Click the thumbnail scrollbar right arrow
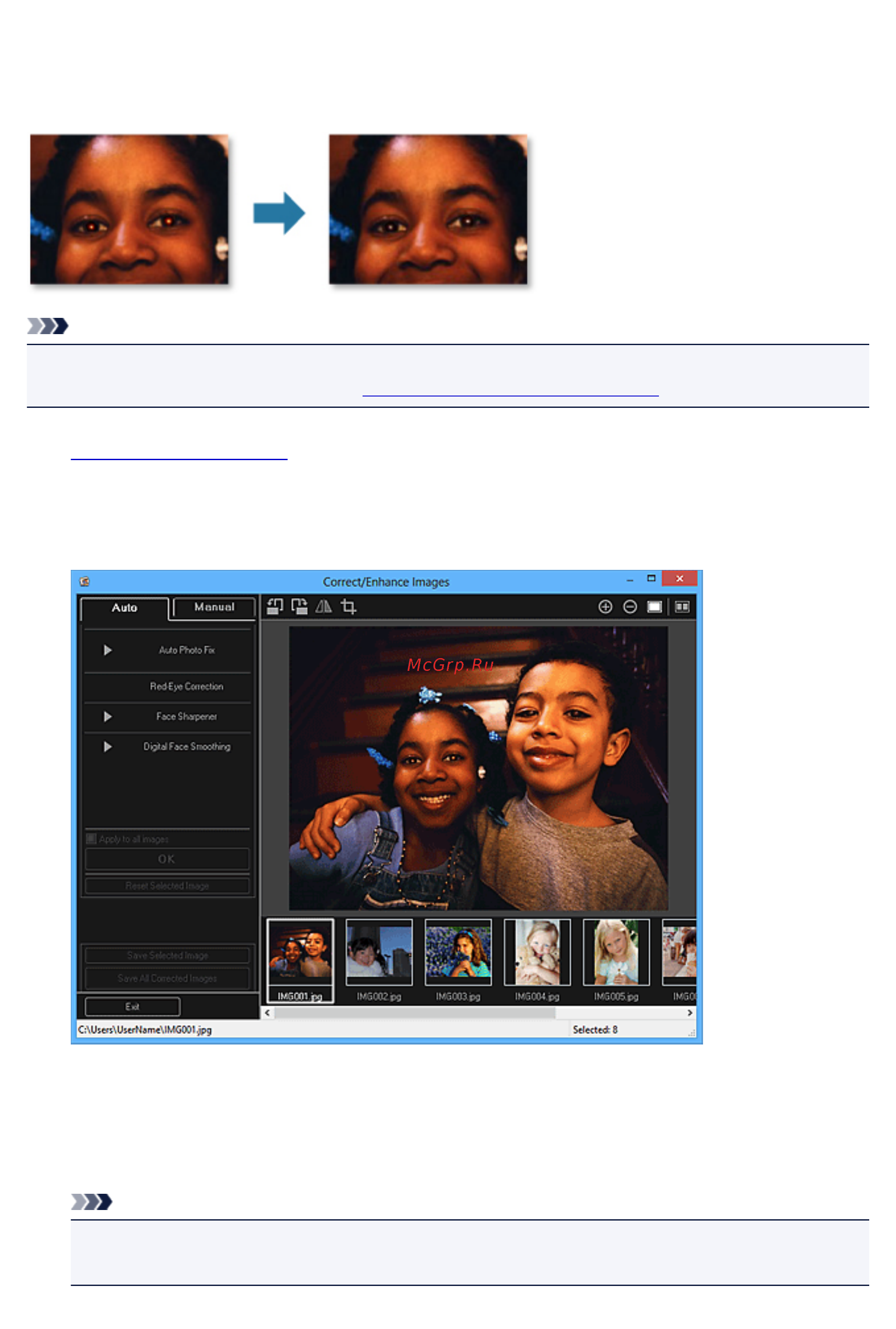Viewport: 896px width, 1329px height. tap(690, 1013)
